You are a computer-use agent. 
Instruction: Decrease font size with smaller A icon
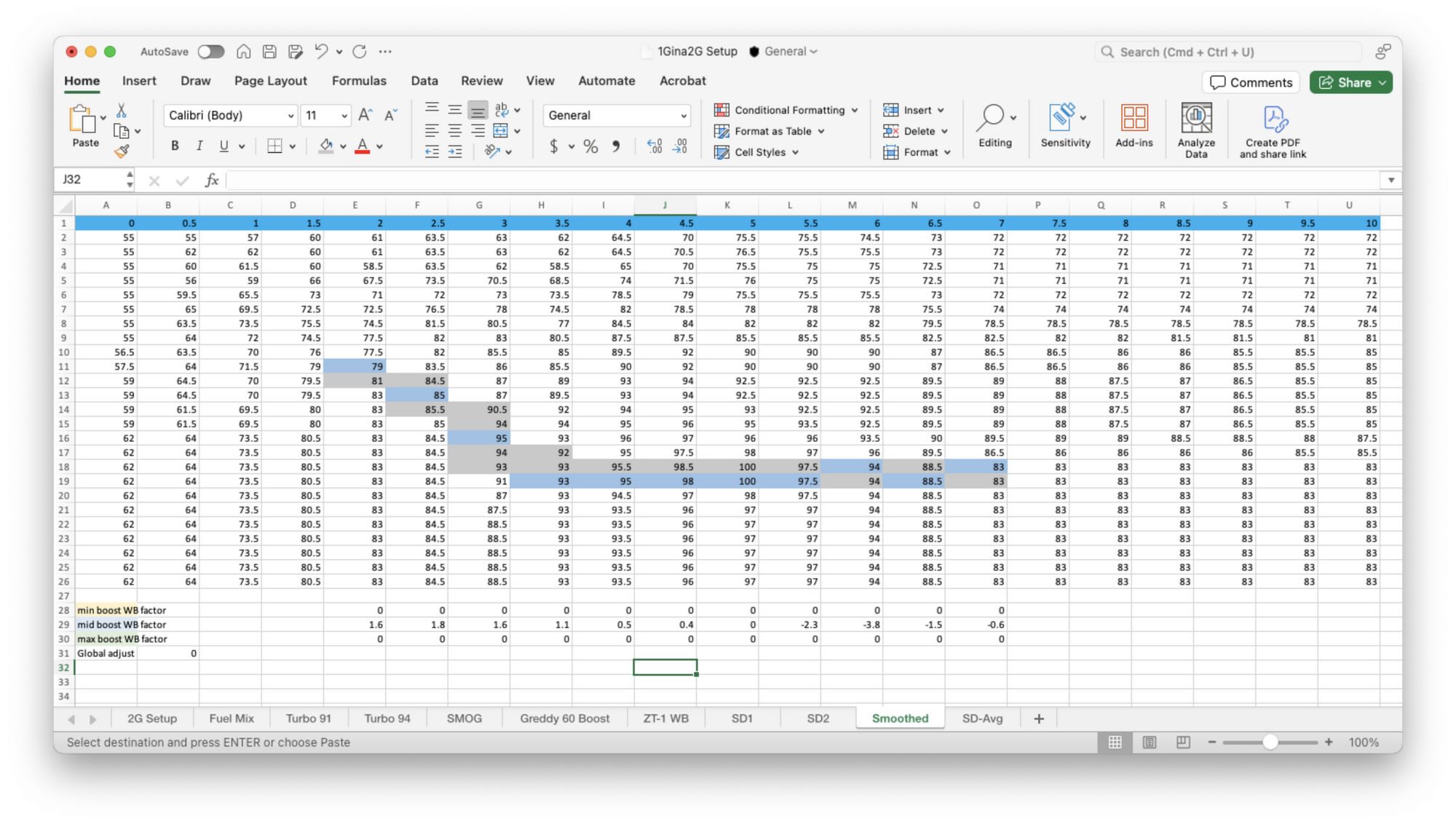390,115
